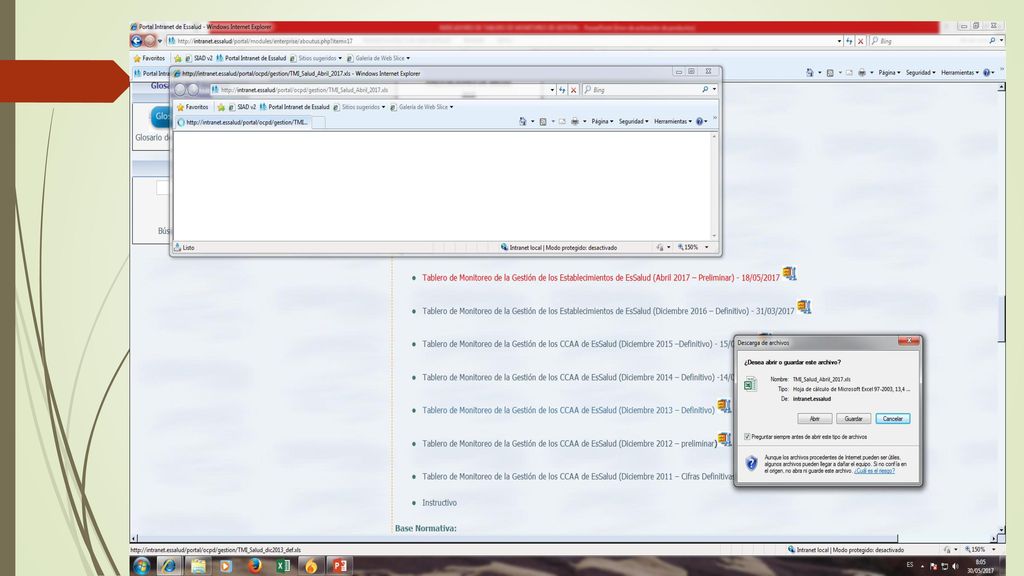Click red Stop icon in popup IE window
Image resolution: width=1024 pixels, height=576 pixels.
[573, 90]
